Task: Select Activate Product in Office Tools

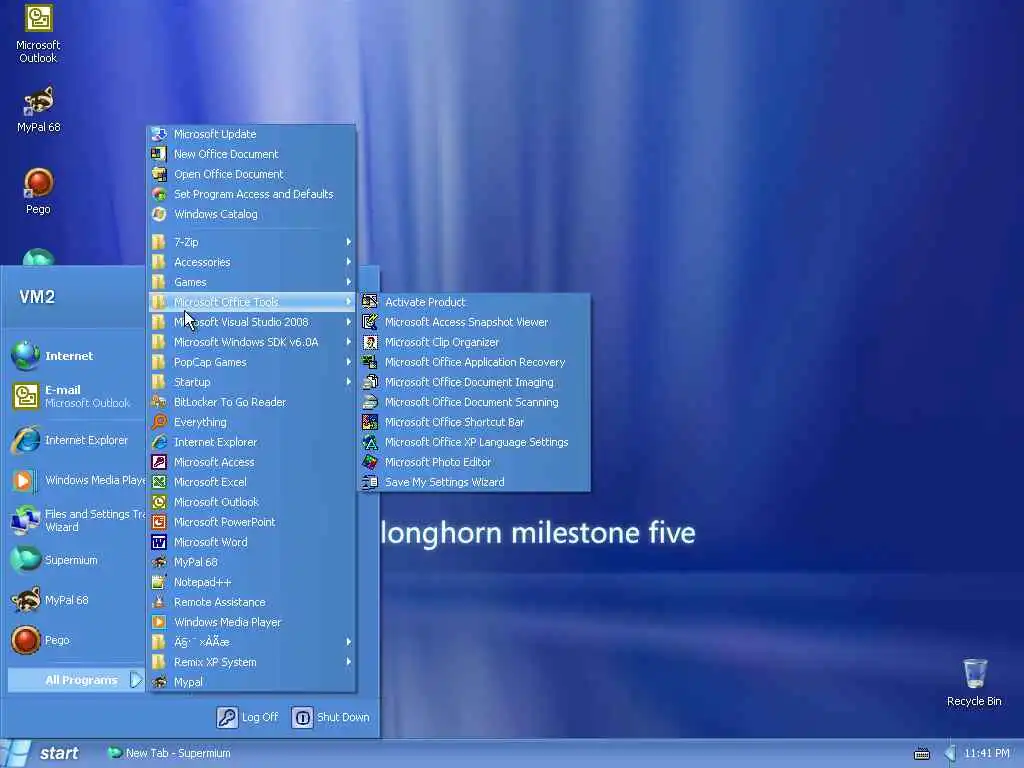Action: pyautogui.click(x=475, y=302)
